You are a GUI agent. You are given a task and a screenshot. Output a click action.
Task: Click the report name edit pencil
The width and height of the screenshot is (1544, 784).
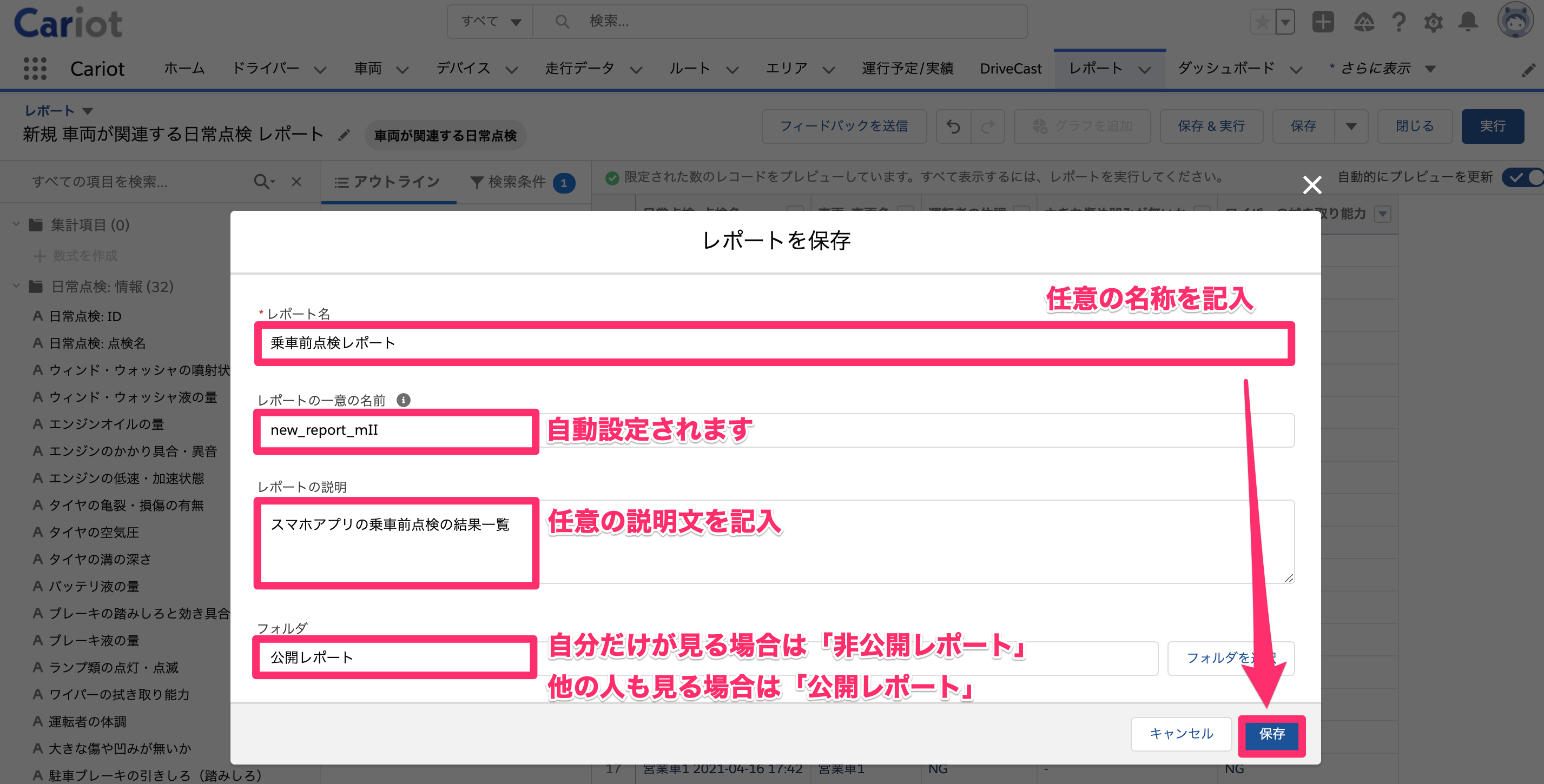(344, 135)
